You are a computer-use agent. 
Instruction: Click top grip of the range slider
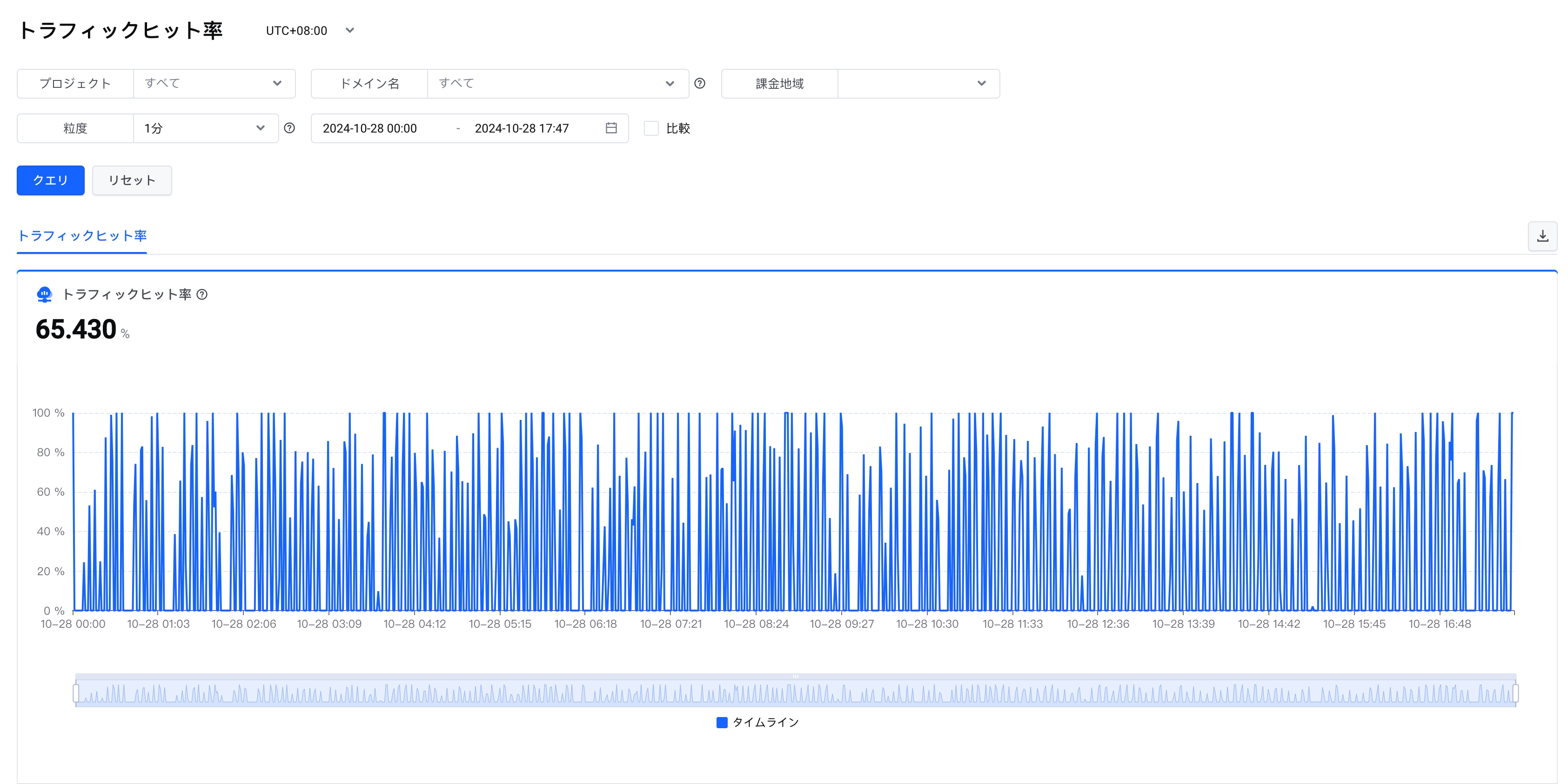[x=796, y=676]
